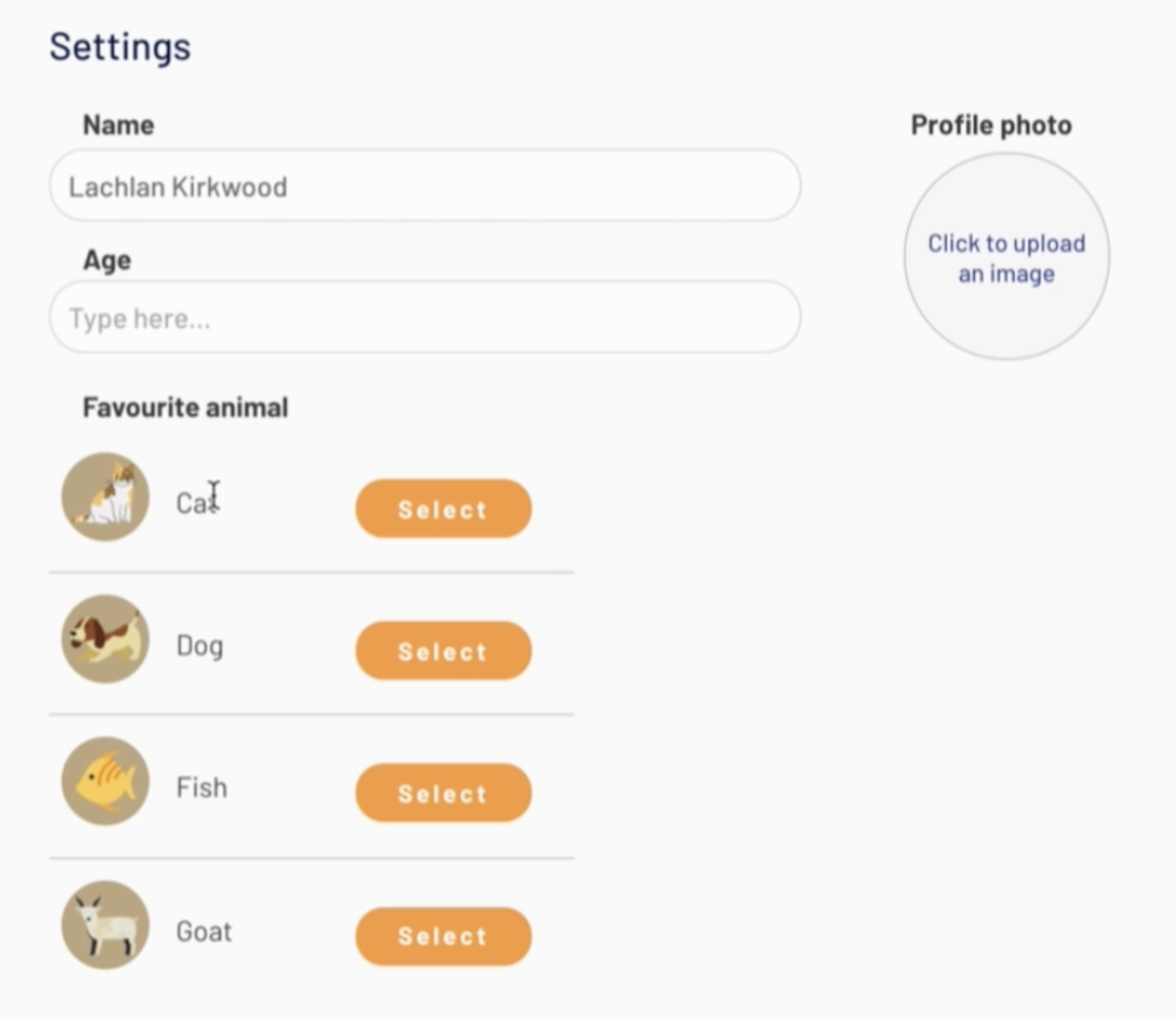Click the Dog text label
1176x1017 pixels.
coord(199,645)
